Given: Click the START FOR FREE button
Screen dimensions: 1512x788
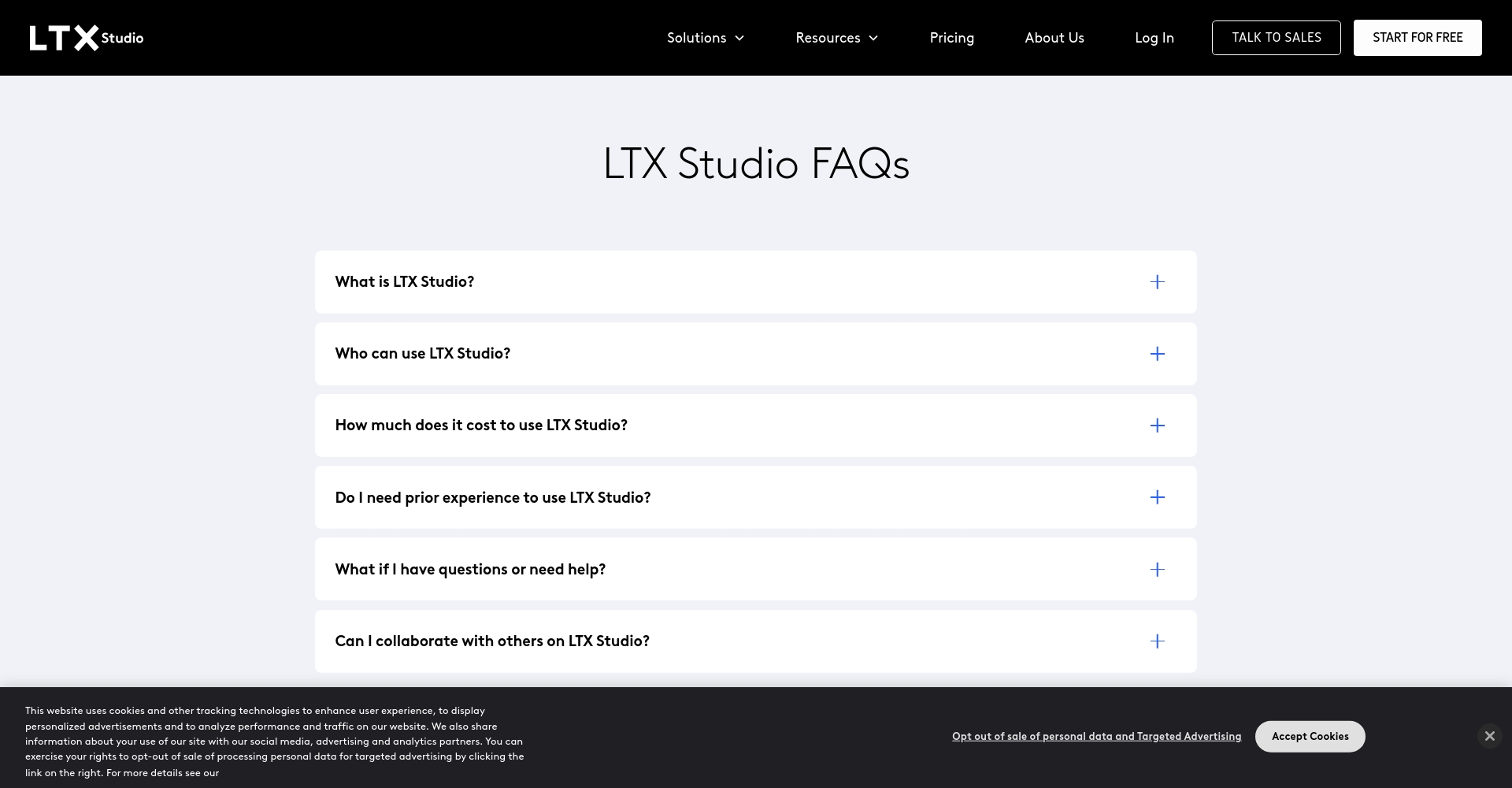Looking at the screenshot, I should [x=1417, y=38].
